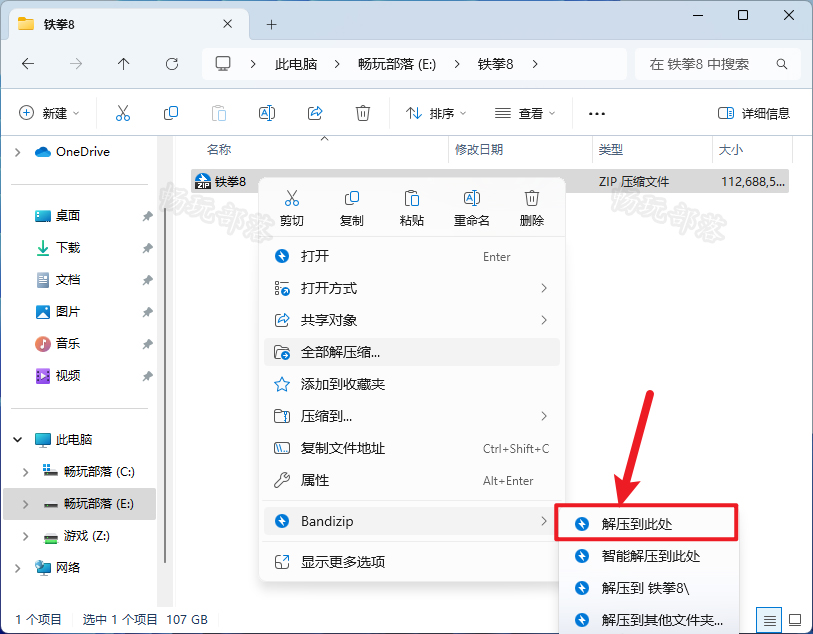Toggle the 详细信息 pane button
This screenshot has width=813, height=634.
753,113
